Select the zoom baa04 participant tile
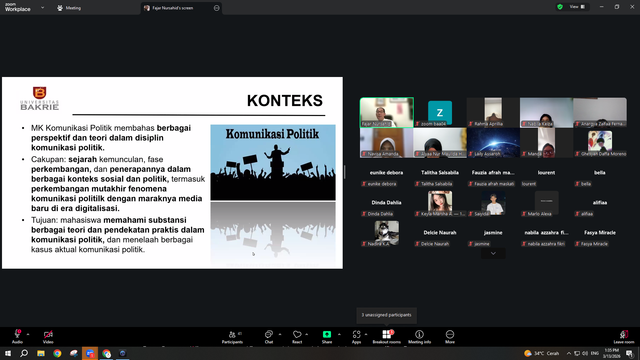The height and width of the screenshot is (360, 640). (440, 112)
